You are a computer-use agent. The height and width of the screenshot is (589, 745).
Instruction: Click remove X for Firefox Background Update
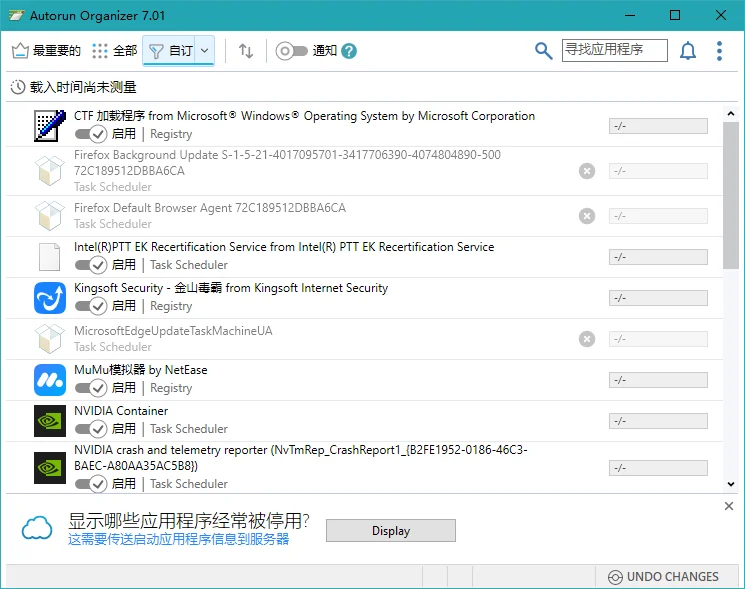coord(587,171)
